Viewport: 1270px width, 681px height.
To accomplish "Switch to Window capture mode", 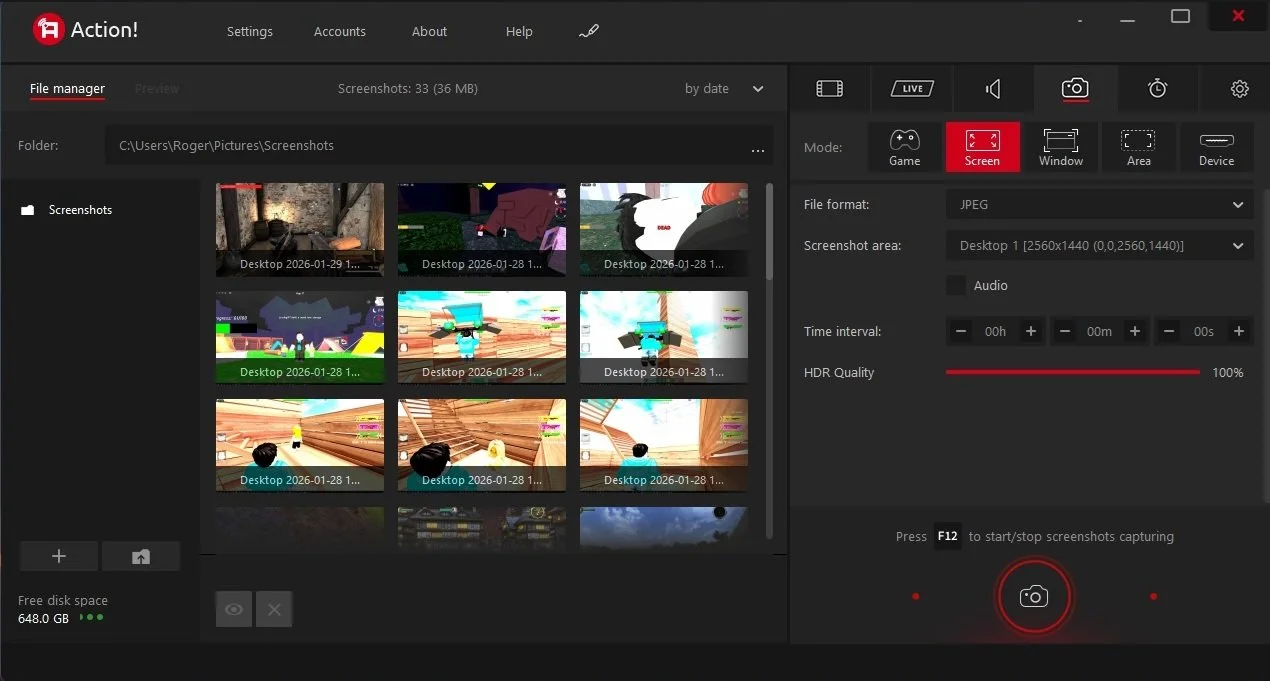I will point(1060,147).
